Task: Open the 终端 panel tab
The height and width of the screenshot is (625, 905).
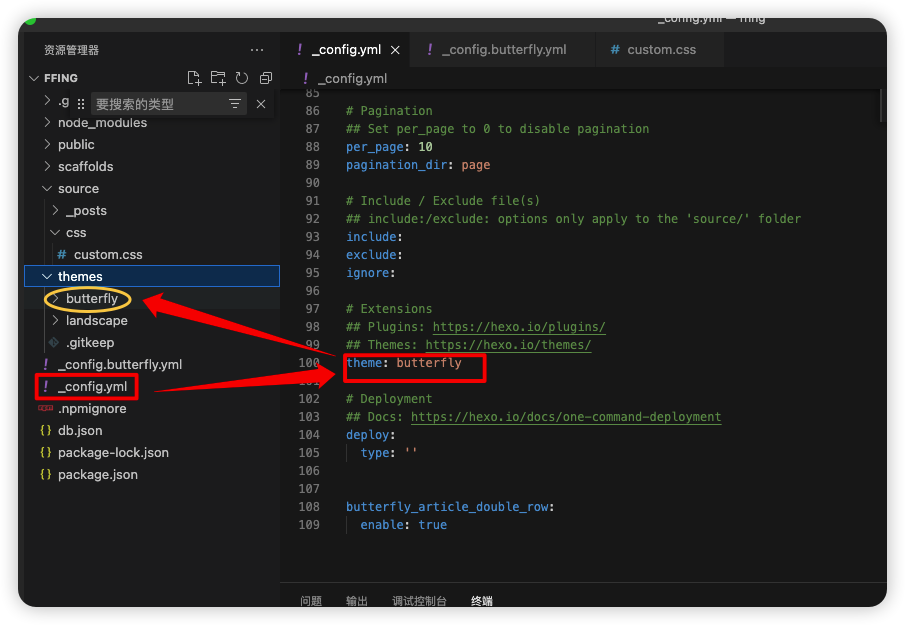Action: click(482, 601)
